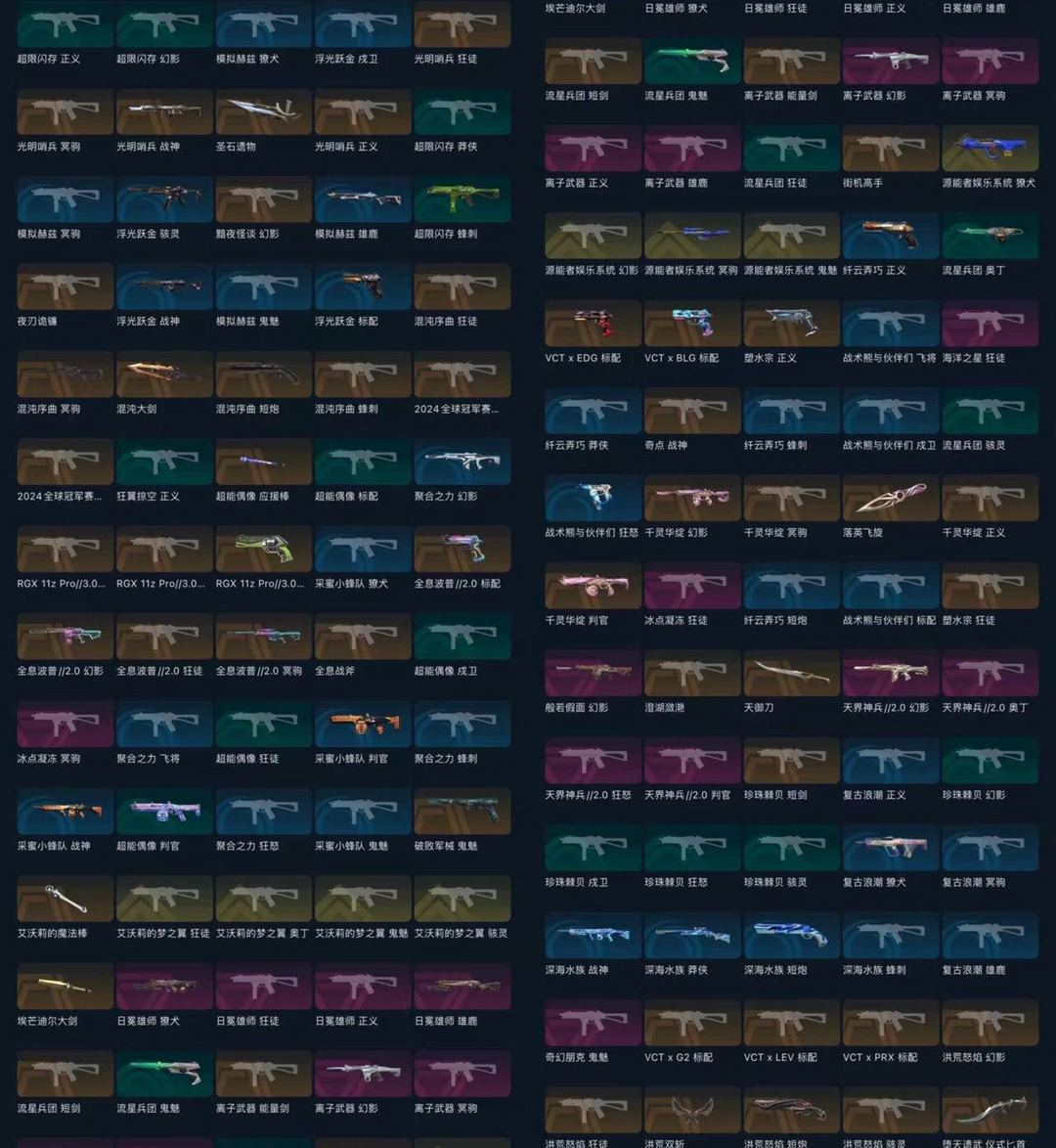1056x1148 pixels.
Task: Pick the VCT x EDG 标配 skin
Action: coord(593,324)
